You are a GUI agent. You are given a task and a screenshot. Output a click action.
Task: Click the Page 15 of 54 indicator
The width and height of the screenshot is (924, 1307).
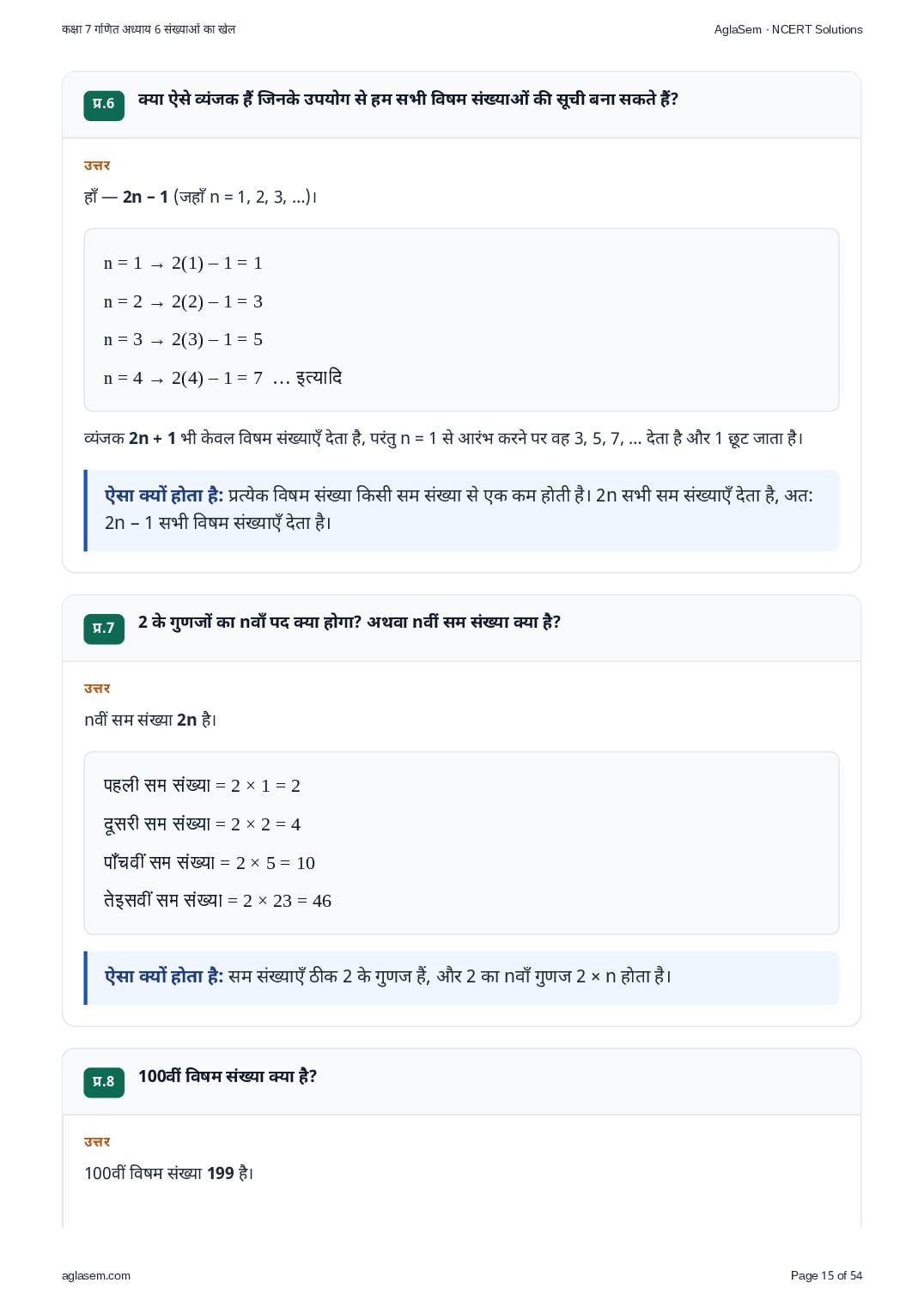tap(826, 1275)
